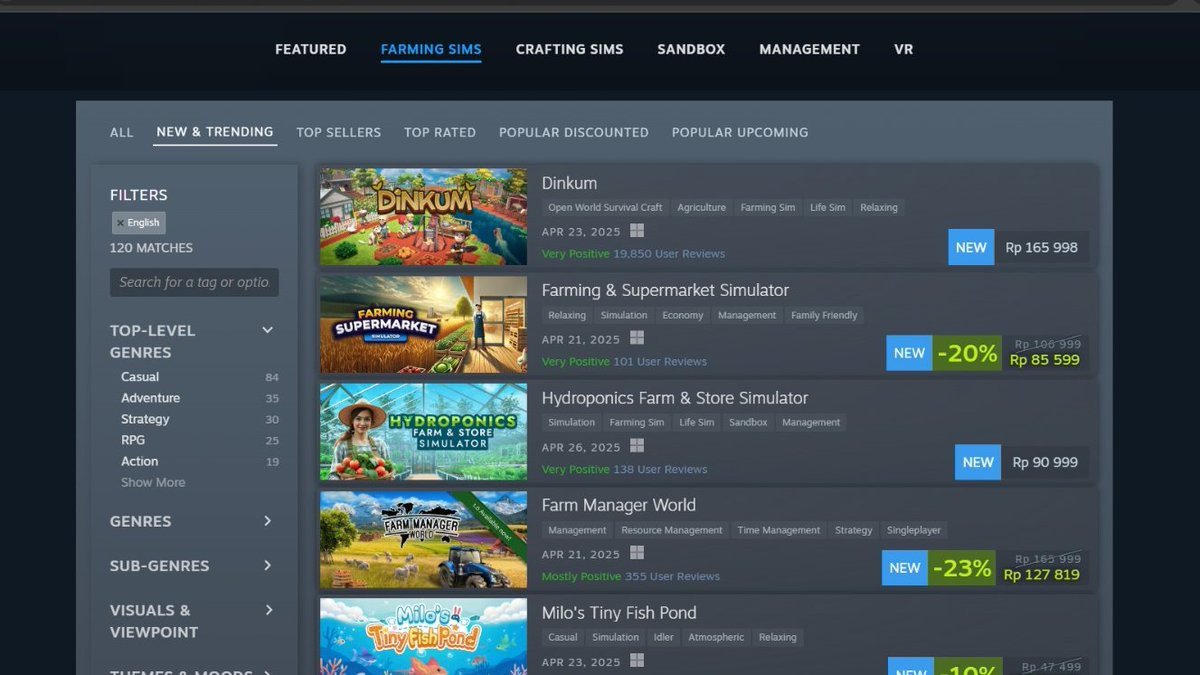Click Farm Manager World title
The image size is (1200, 675).
[619, 505]
